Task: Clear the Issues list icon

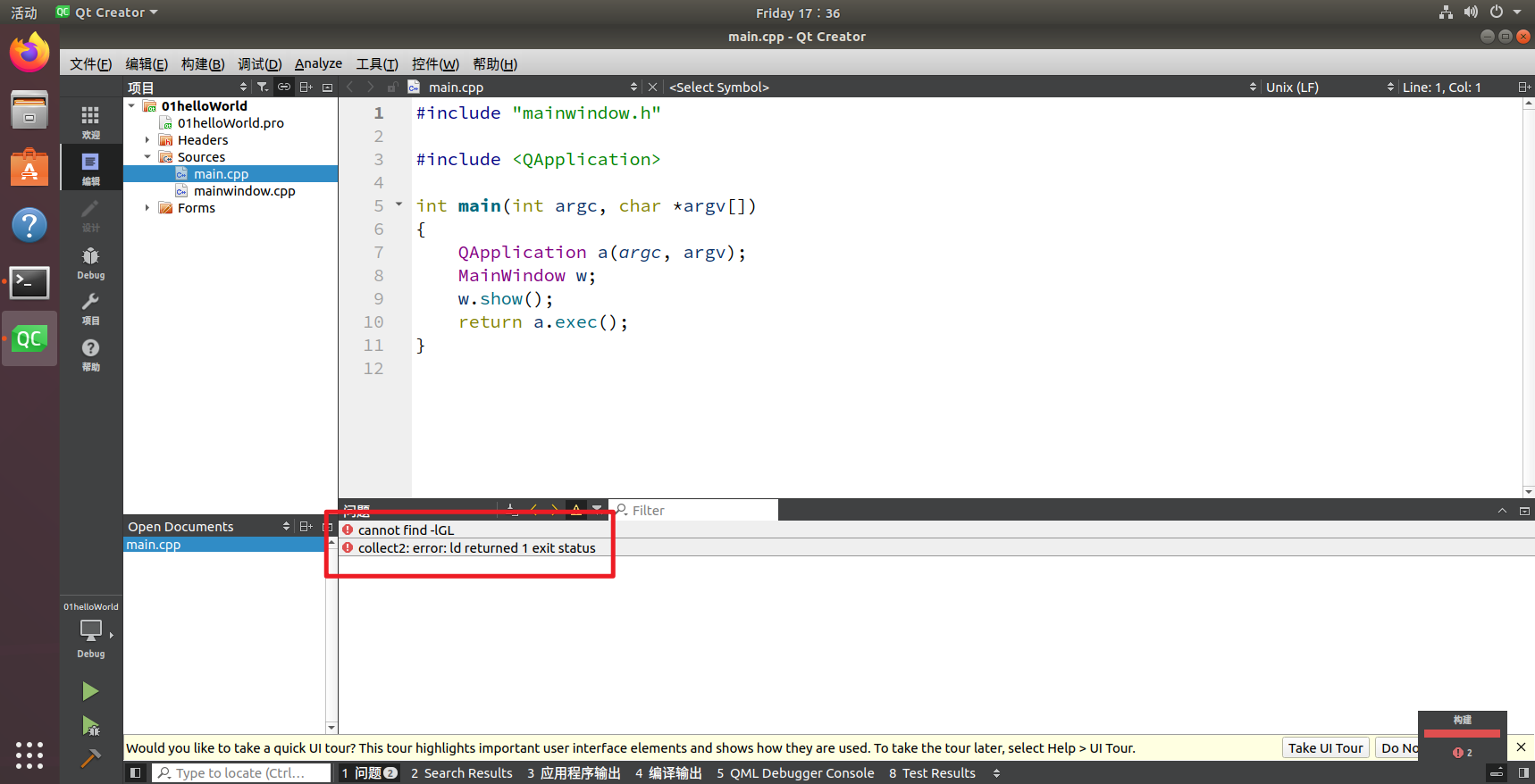Action: pos(510,510)
